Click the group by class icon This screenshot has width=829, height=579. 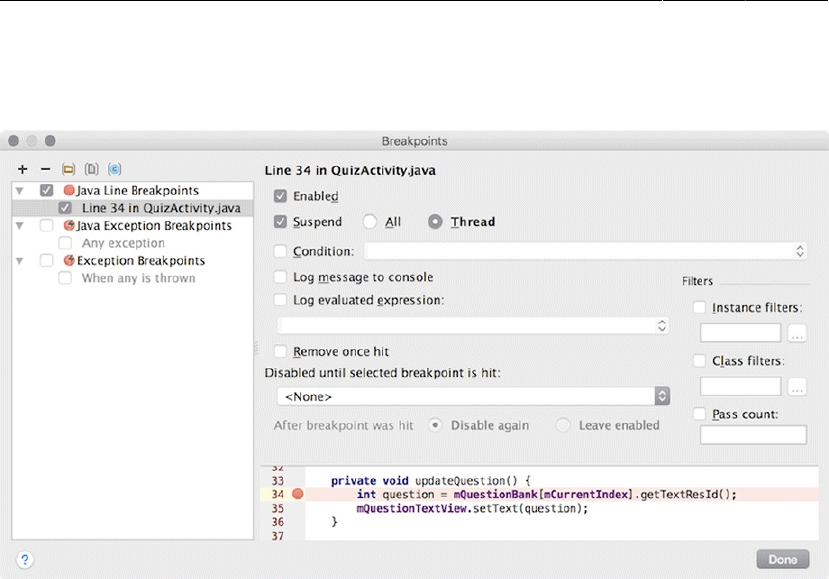click(114, 170)
